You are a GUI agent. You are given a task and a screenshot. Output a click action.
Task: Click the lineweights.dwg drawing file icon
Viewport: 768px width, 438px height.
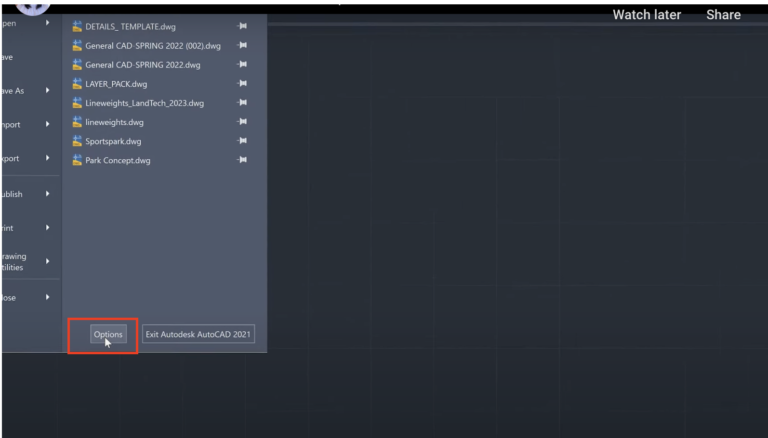pos(79,122)
